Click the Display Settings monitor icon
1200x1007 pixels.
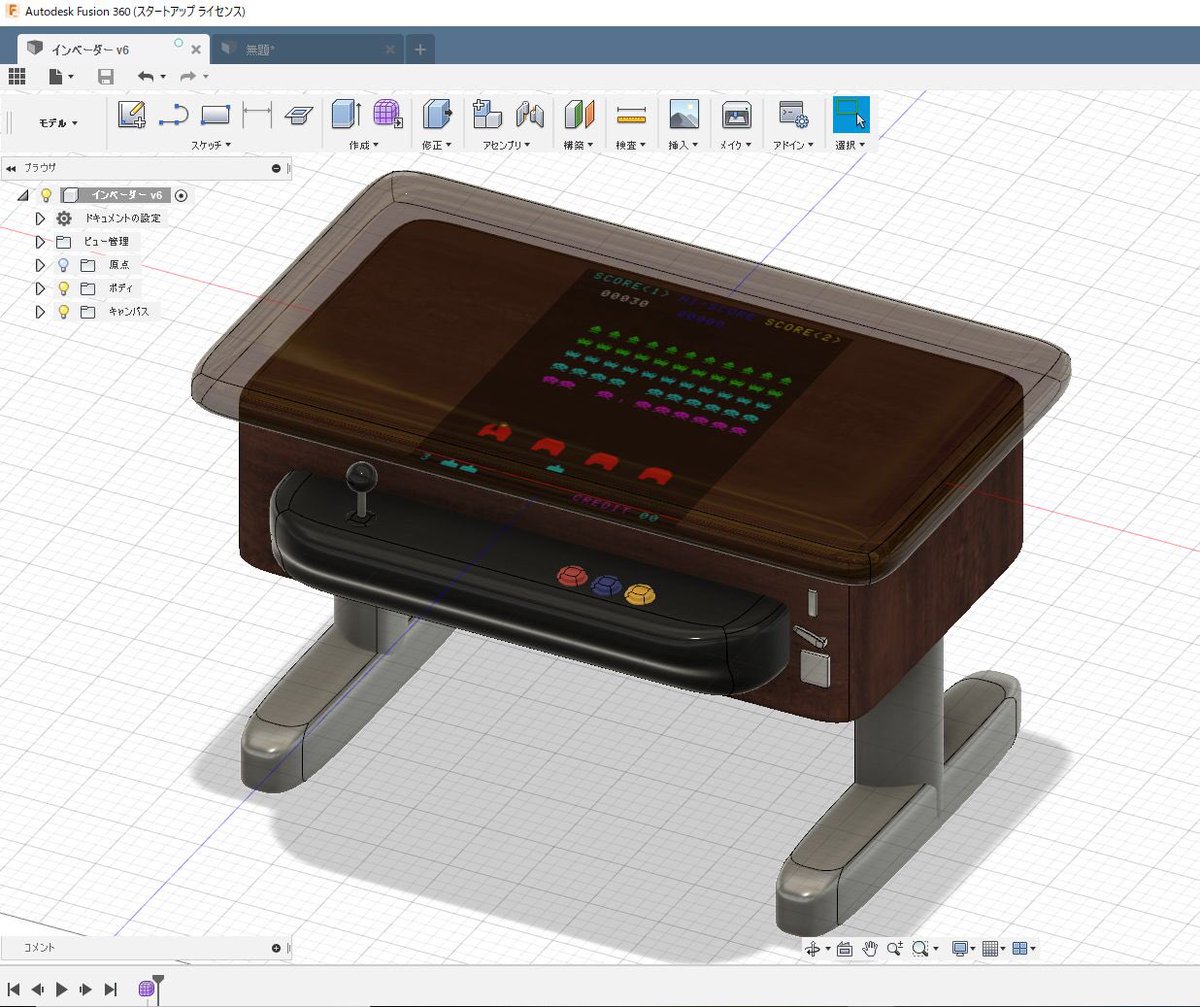click(960, 948)
